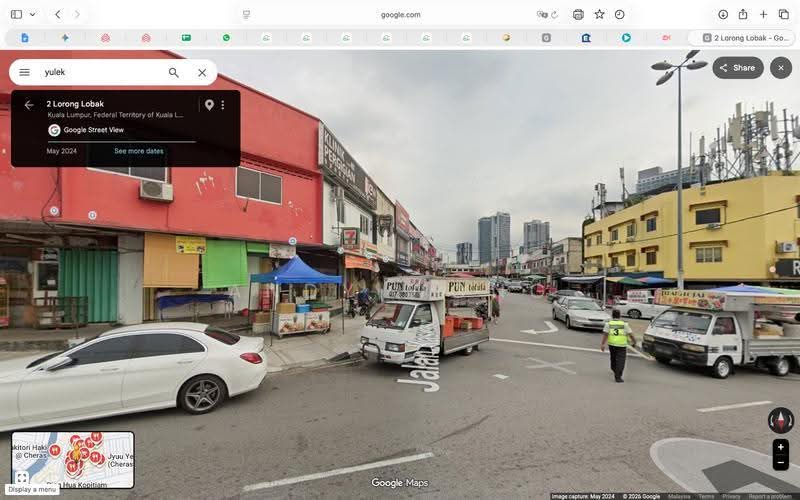Image resolution: width=800 pixels, height=500 pixels.
Task: Click the Share button
Action: (x=738, y=67)
